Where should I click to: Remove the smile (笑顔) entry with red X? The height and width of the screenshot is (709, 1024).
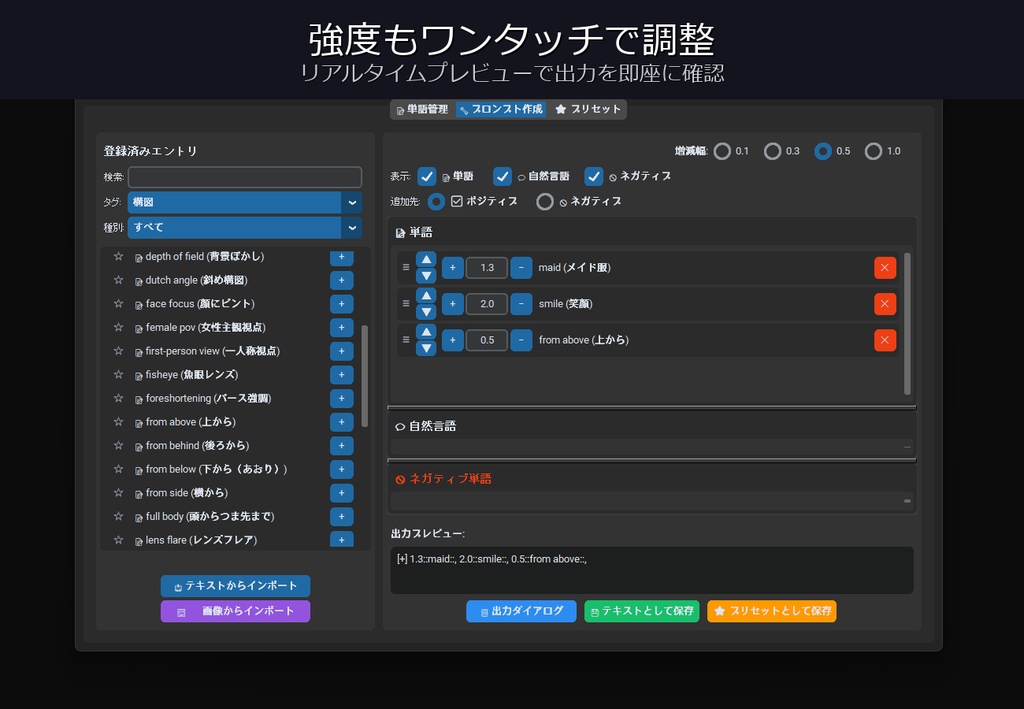pyautogui.click(x=884, y=303)
